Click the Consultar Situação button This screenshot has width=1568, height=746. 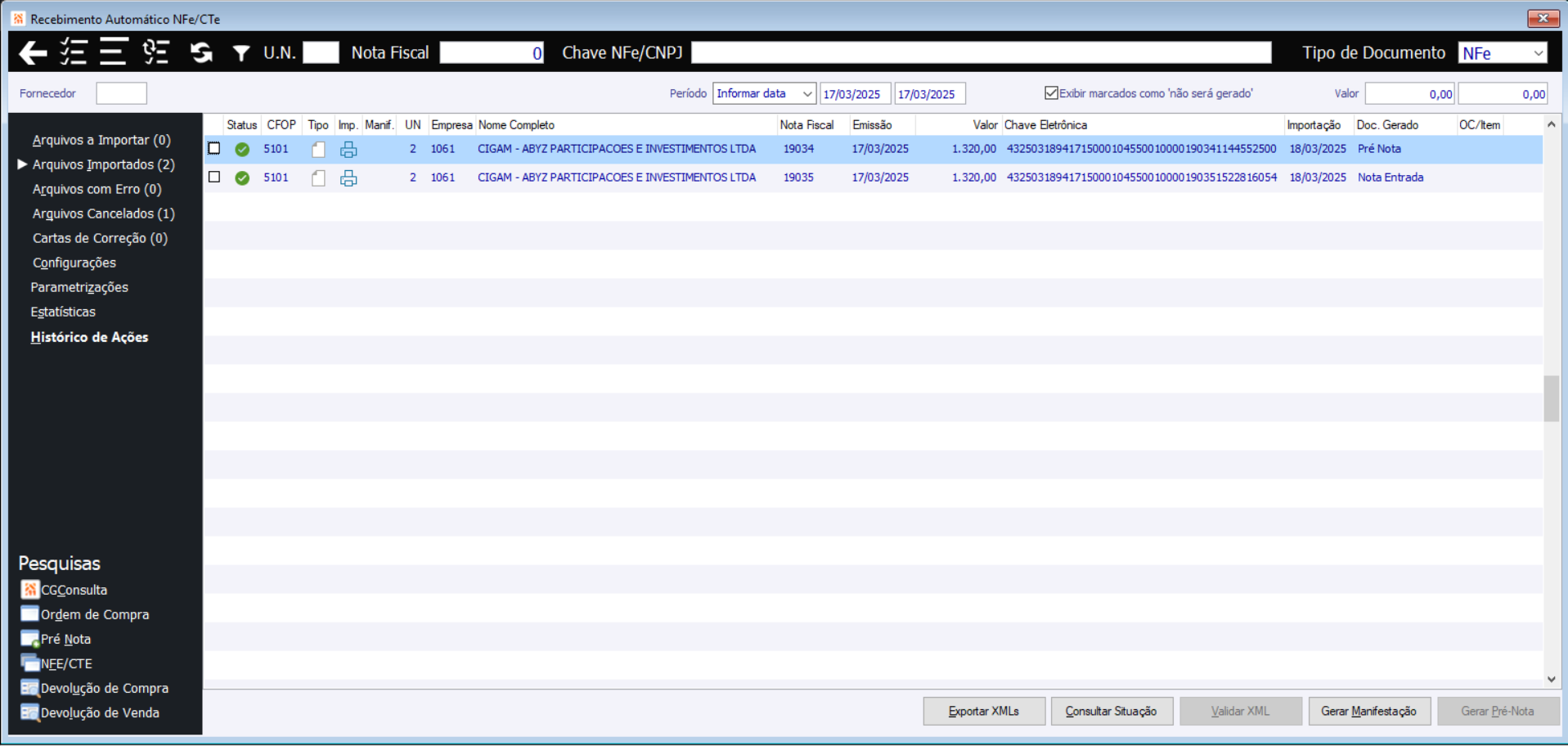click(1112, 712)
